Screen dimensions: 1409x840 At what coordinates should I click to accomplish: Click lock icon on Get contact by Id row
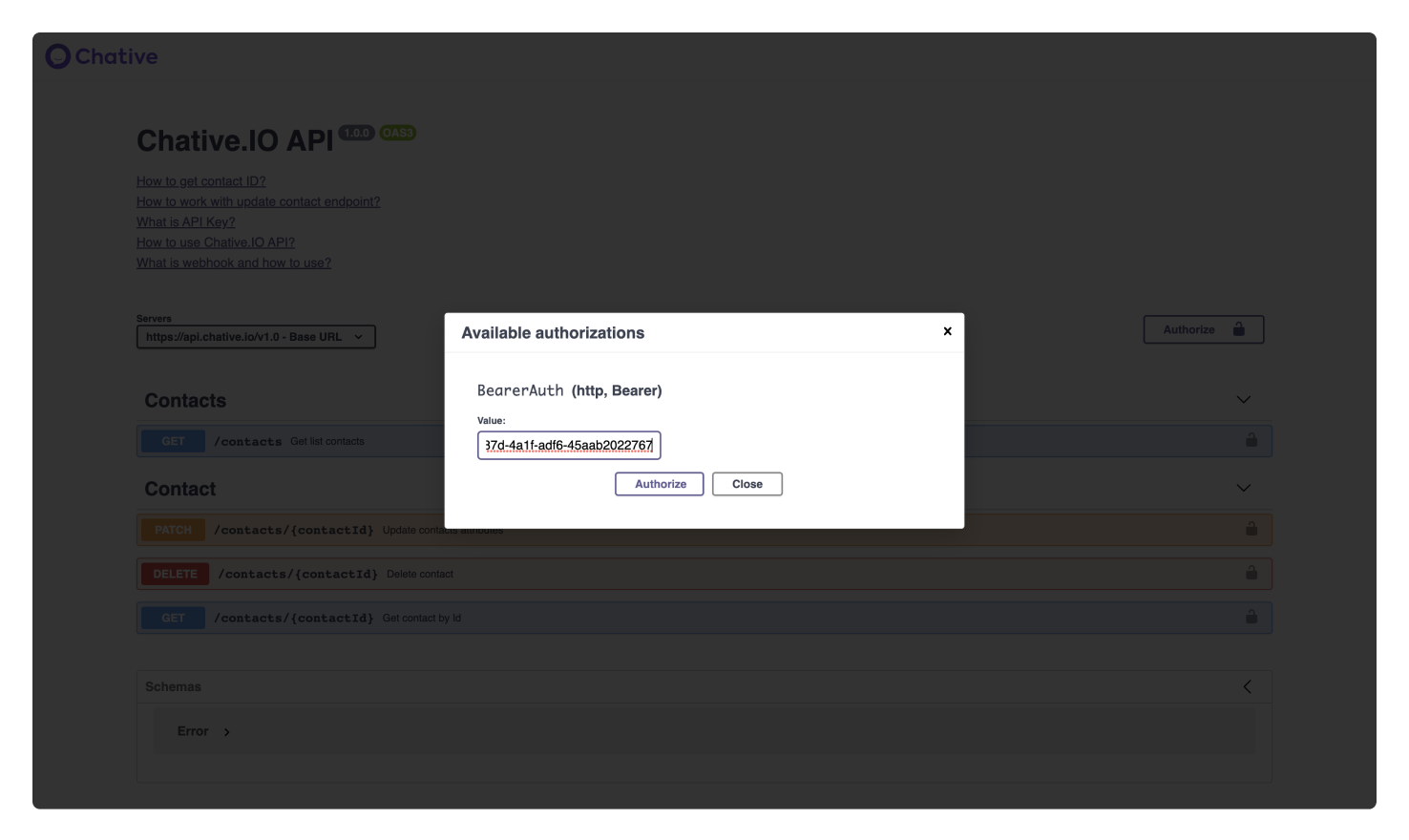pos(1251,617)
